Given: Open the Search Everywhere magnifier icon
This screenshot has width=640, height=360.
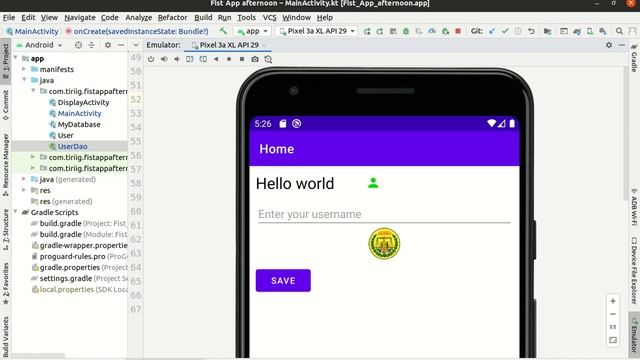Looking at the screenshot, I should tap(619, 31).
